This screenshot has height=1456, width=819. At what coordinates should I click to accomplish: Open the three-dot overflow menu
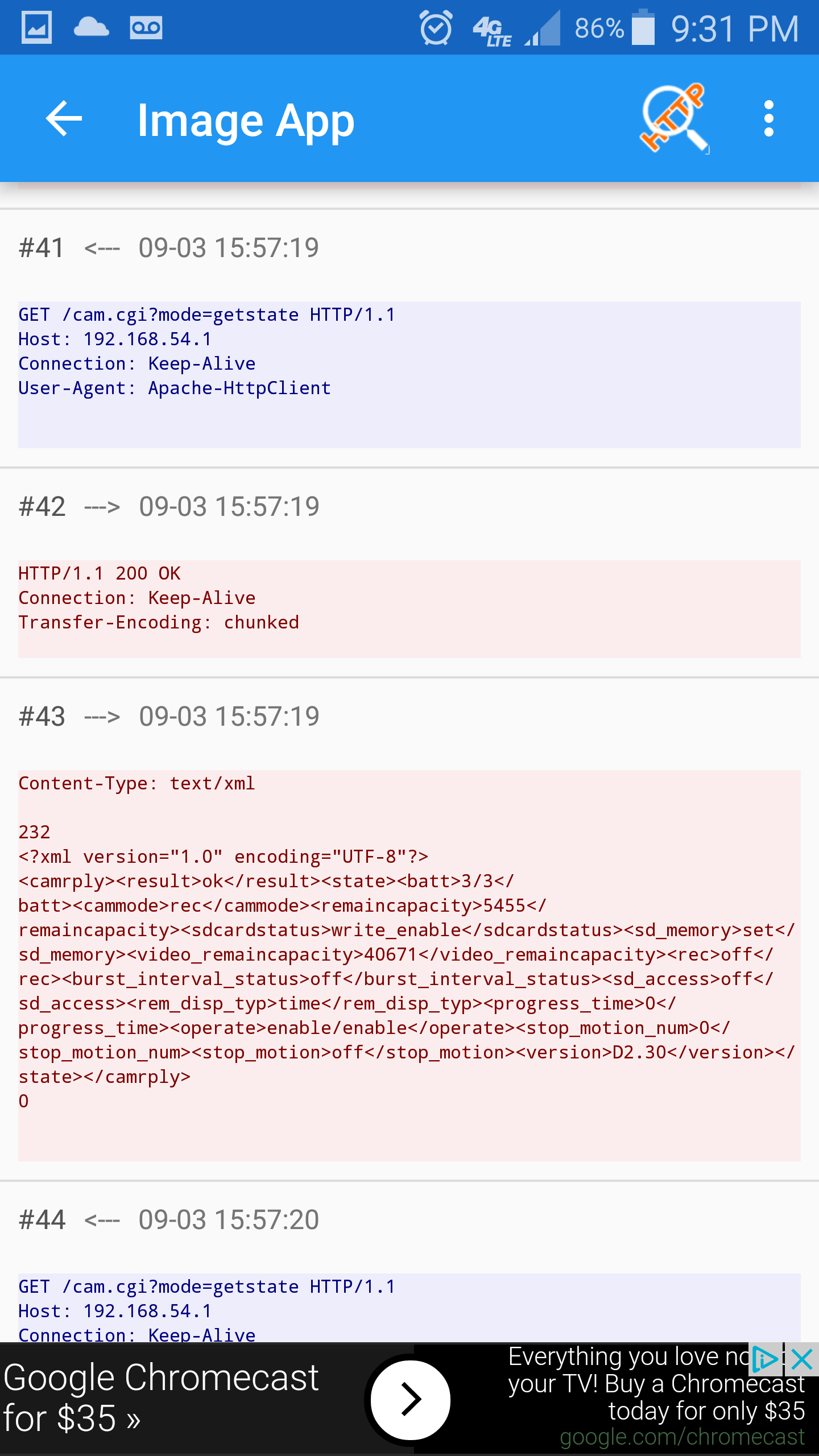coord(768,119)
